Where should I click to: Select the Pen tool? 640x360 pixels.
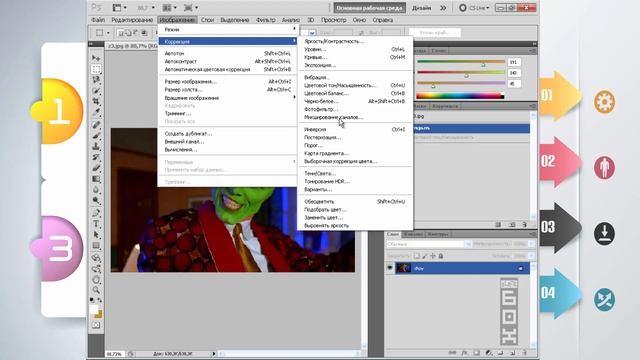click(x=96, y=213)
